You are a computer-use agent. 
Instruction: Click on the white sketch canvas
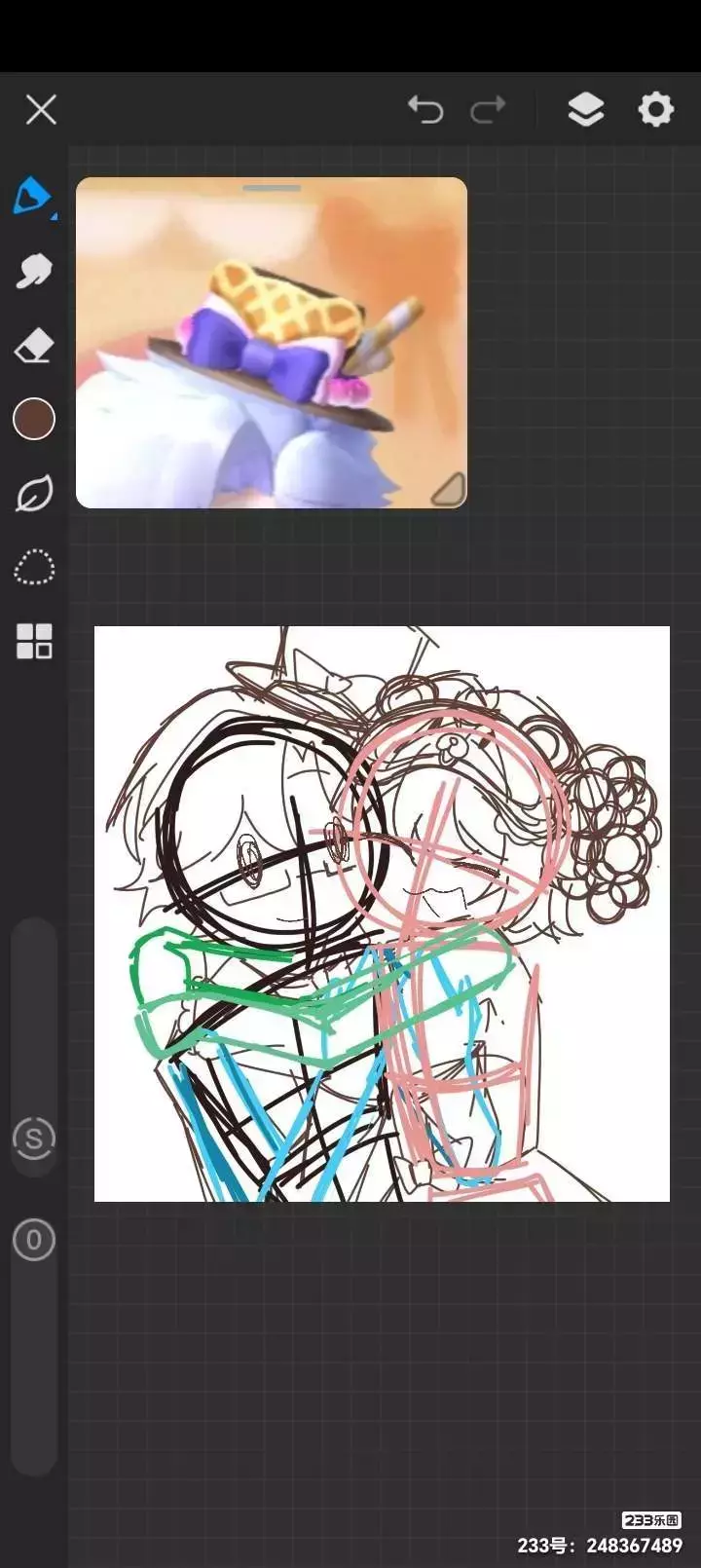click(584, 1071)
